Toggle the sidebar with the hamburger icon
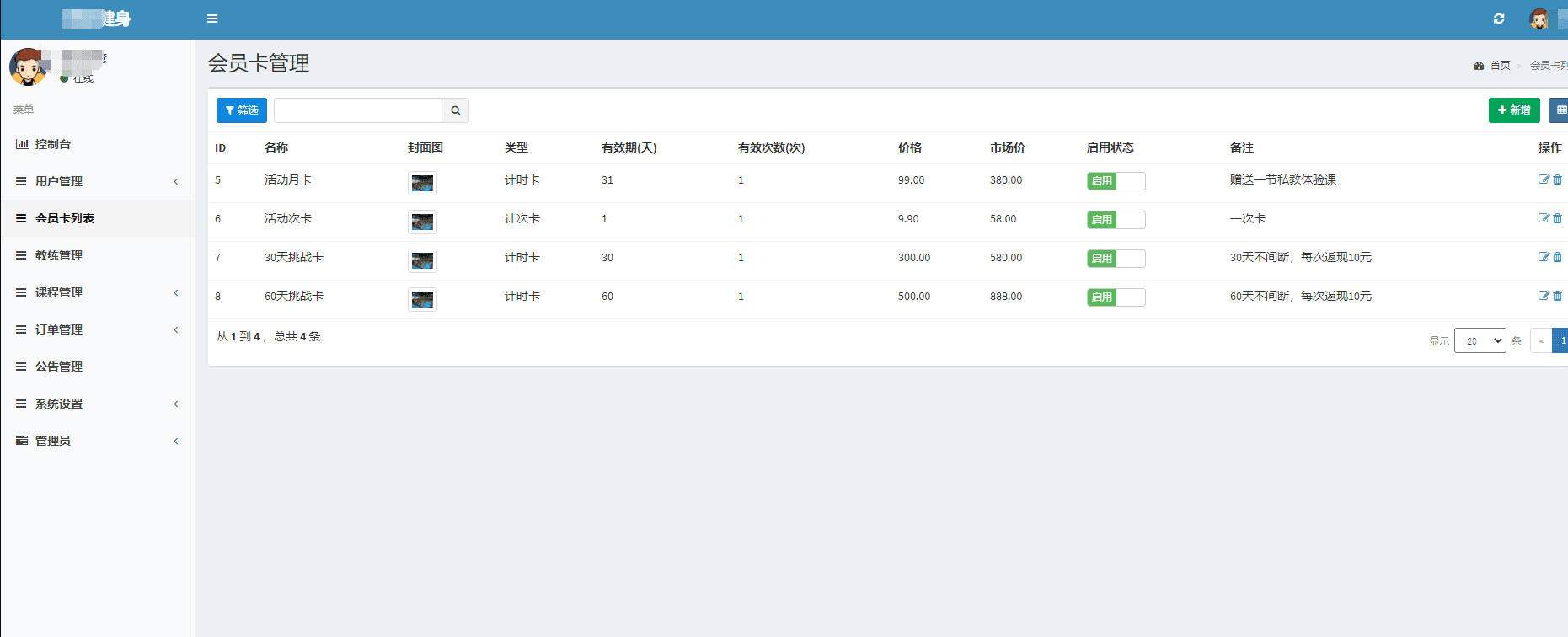The image size is (1568, 637). point(212,19)
